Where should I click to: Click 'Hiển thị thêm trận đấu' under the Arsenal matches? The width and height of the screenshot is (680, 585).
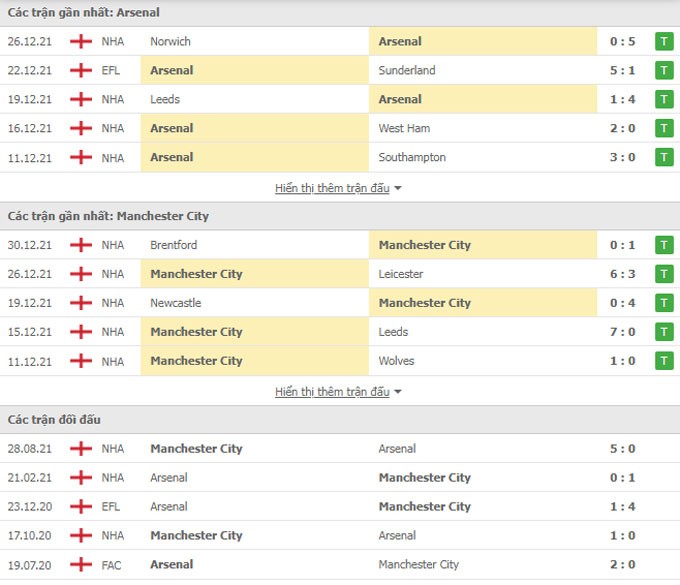click(332, 188)
